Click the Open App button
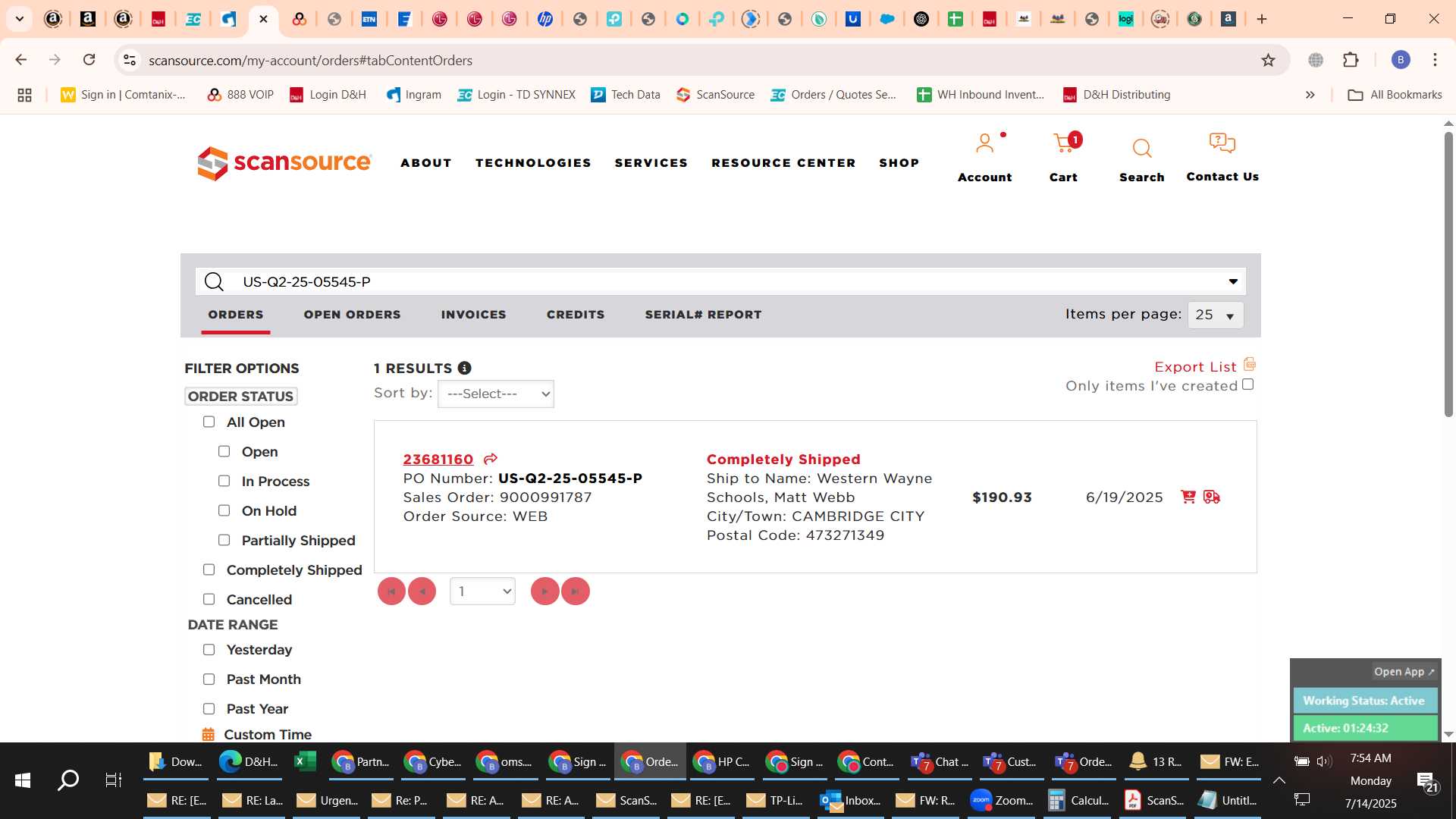The height and width of the screenshot is (819, 1456). [1404, 672]
